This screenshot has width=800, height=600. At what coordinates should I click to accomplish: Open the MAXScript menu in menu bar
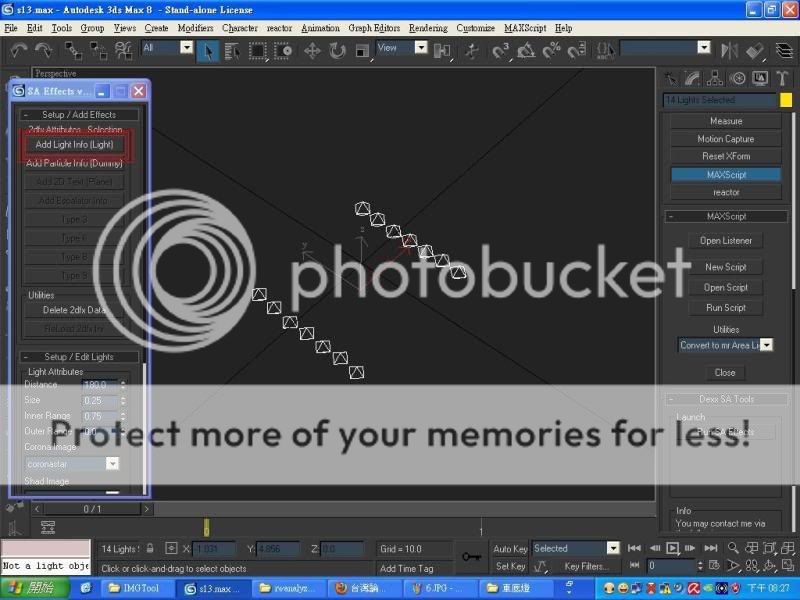tap(525, 28)
